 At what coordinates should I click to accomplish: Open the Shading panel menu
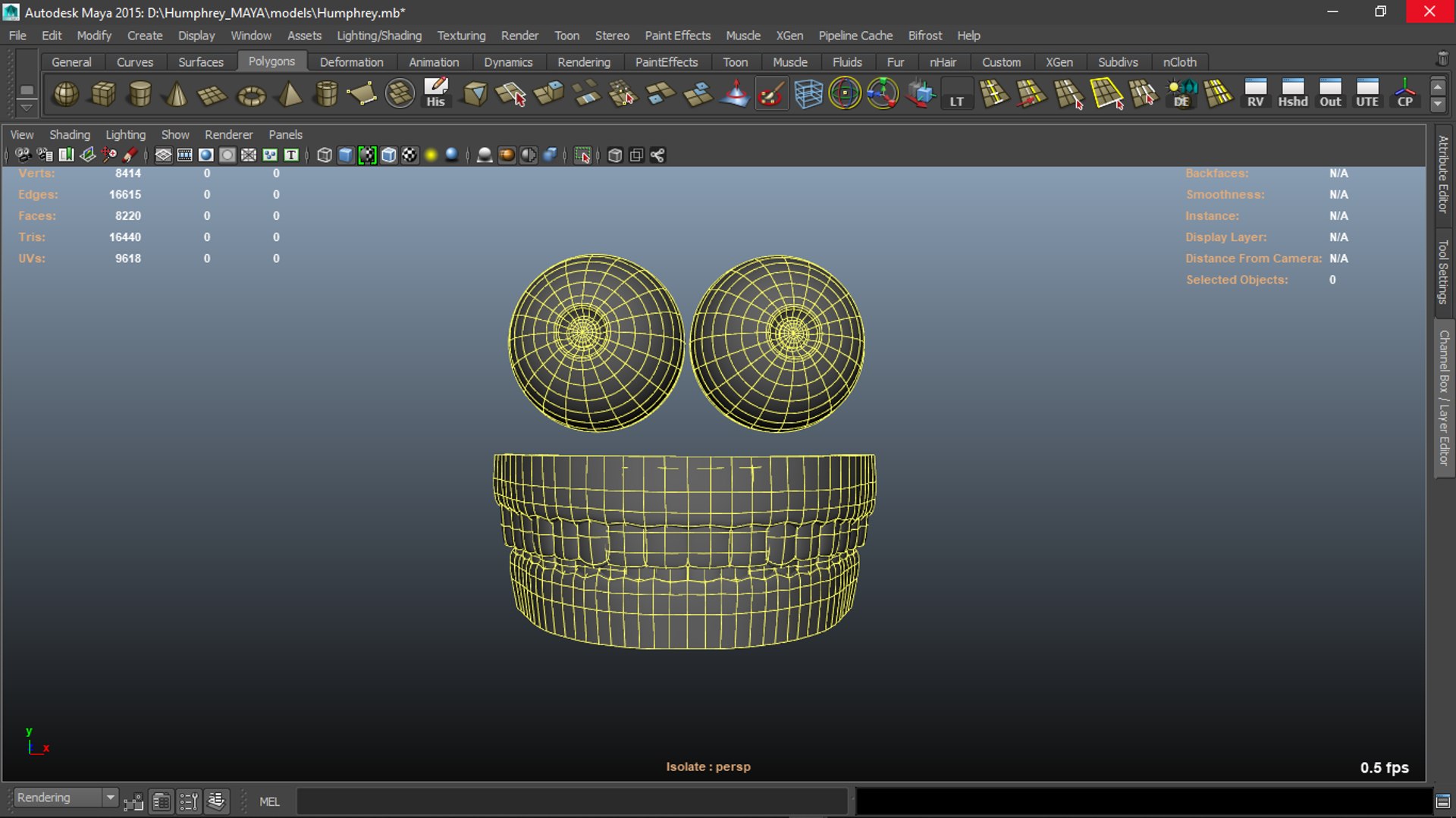70,134
